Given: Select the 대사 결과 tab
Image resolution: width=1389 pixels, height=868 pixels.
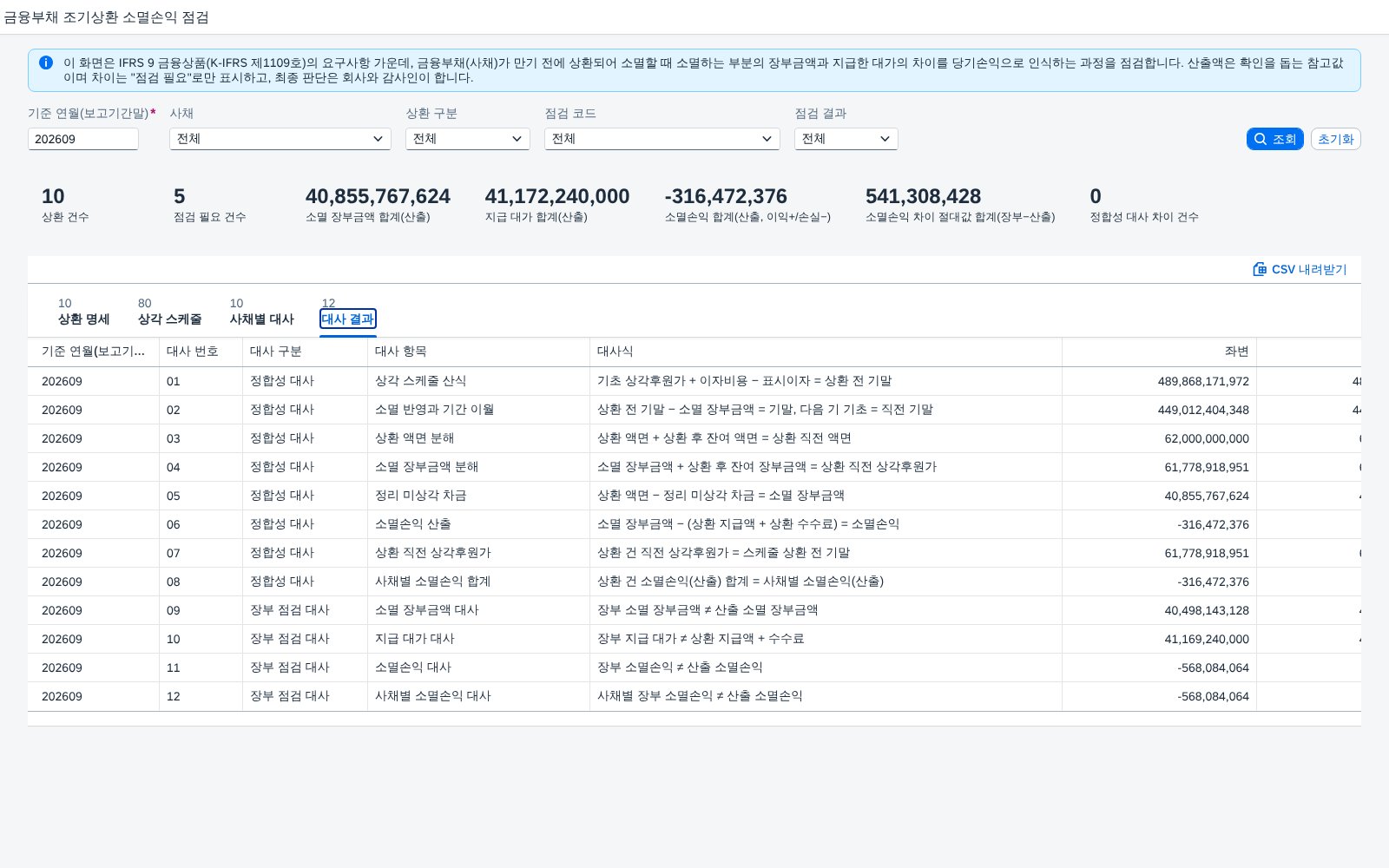Looking at the screenshot, I should pos(347,319).
